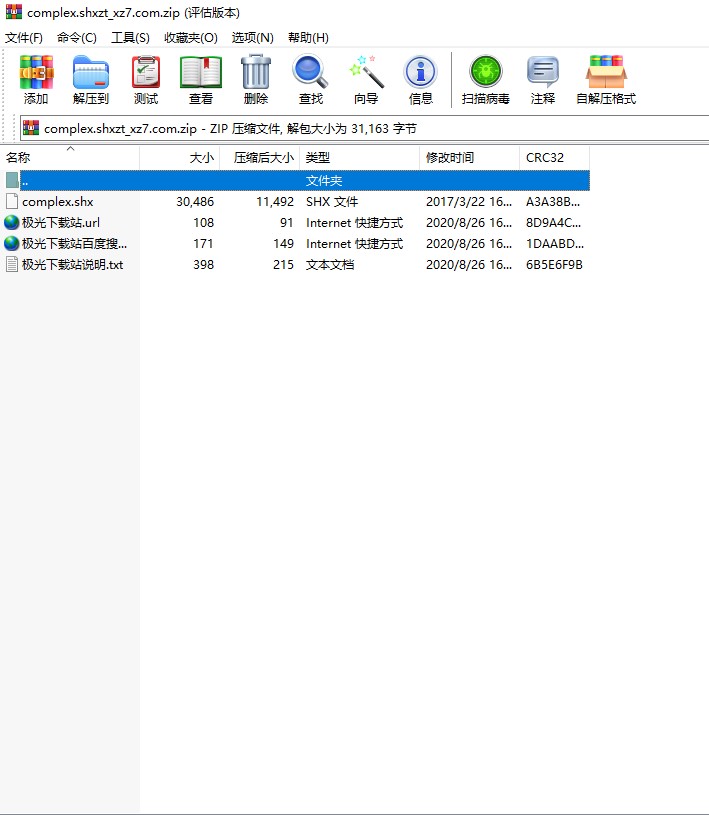Image resolution: width=709 pixels, height=815 pixels.
Task: Open the 查找 (Find) magnifier tool
Action: point(311,80)
